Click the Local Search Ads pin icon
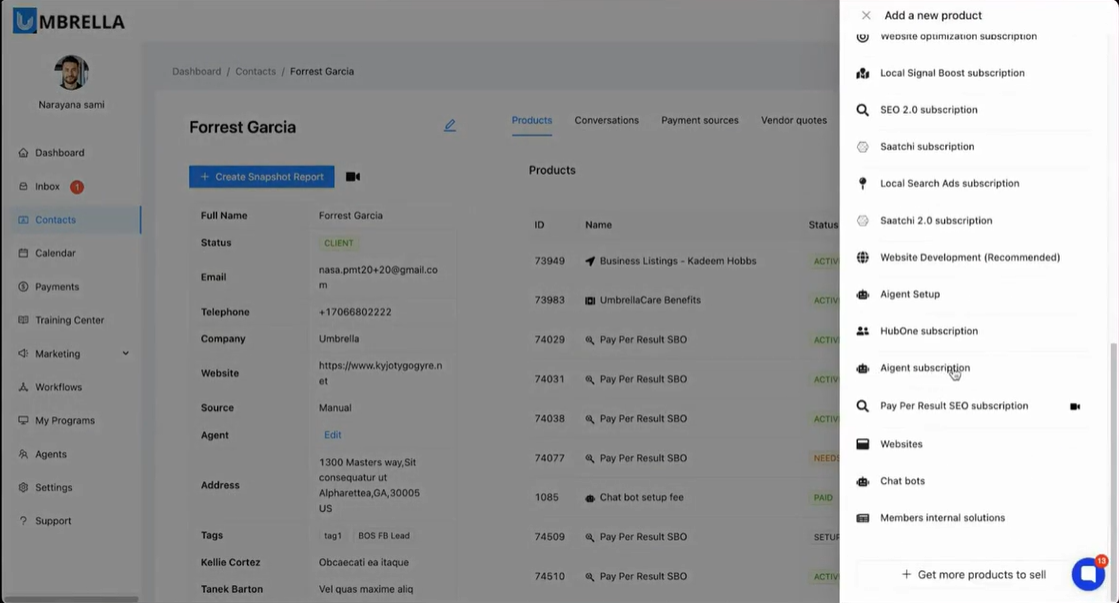This screenshot has height=603, width=1119. tap(862, 184)
